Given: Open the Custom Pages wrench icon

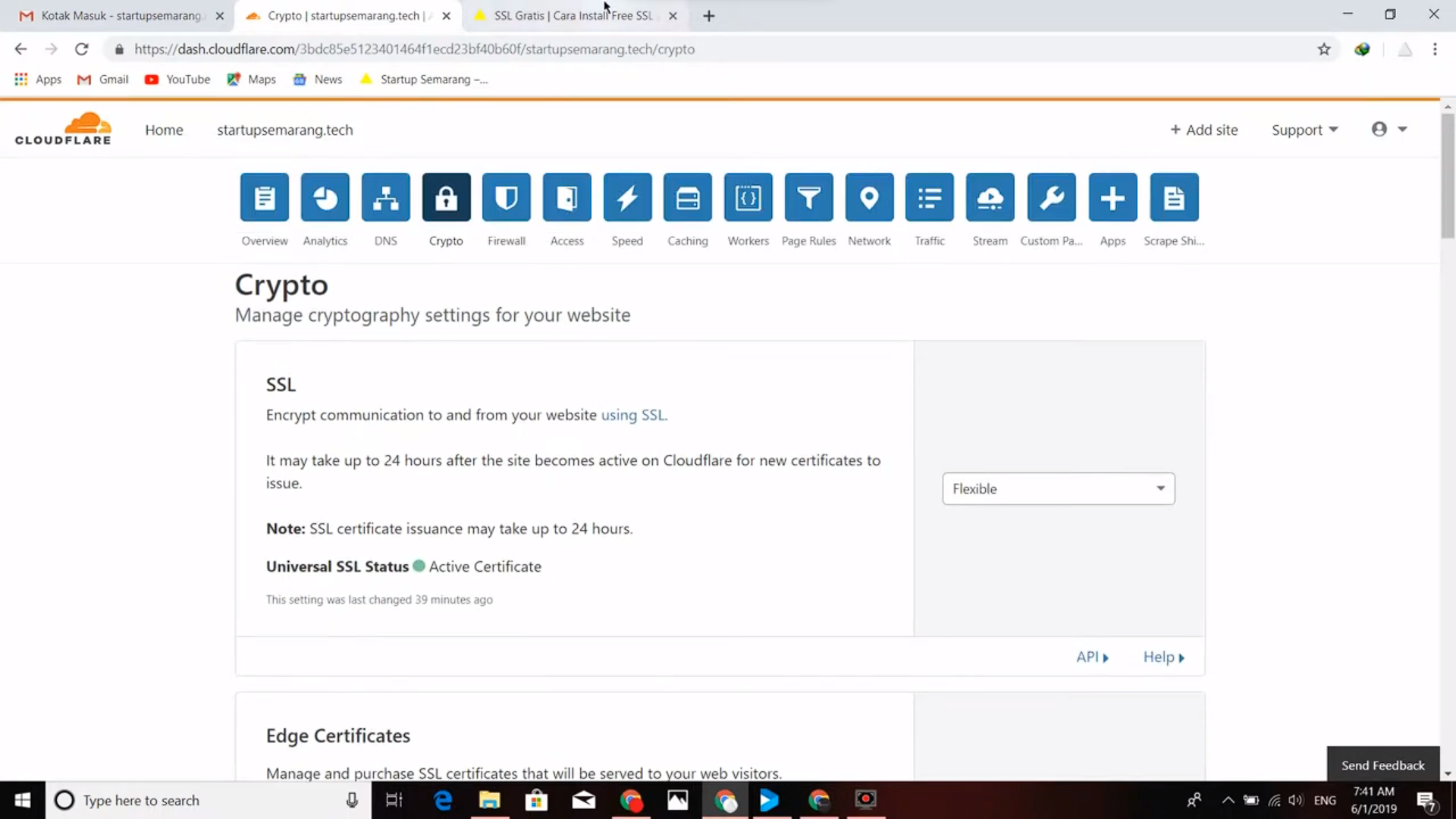Looking at the screenshot, I should click(x=1051, y=198).
